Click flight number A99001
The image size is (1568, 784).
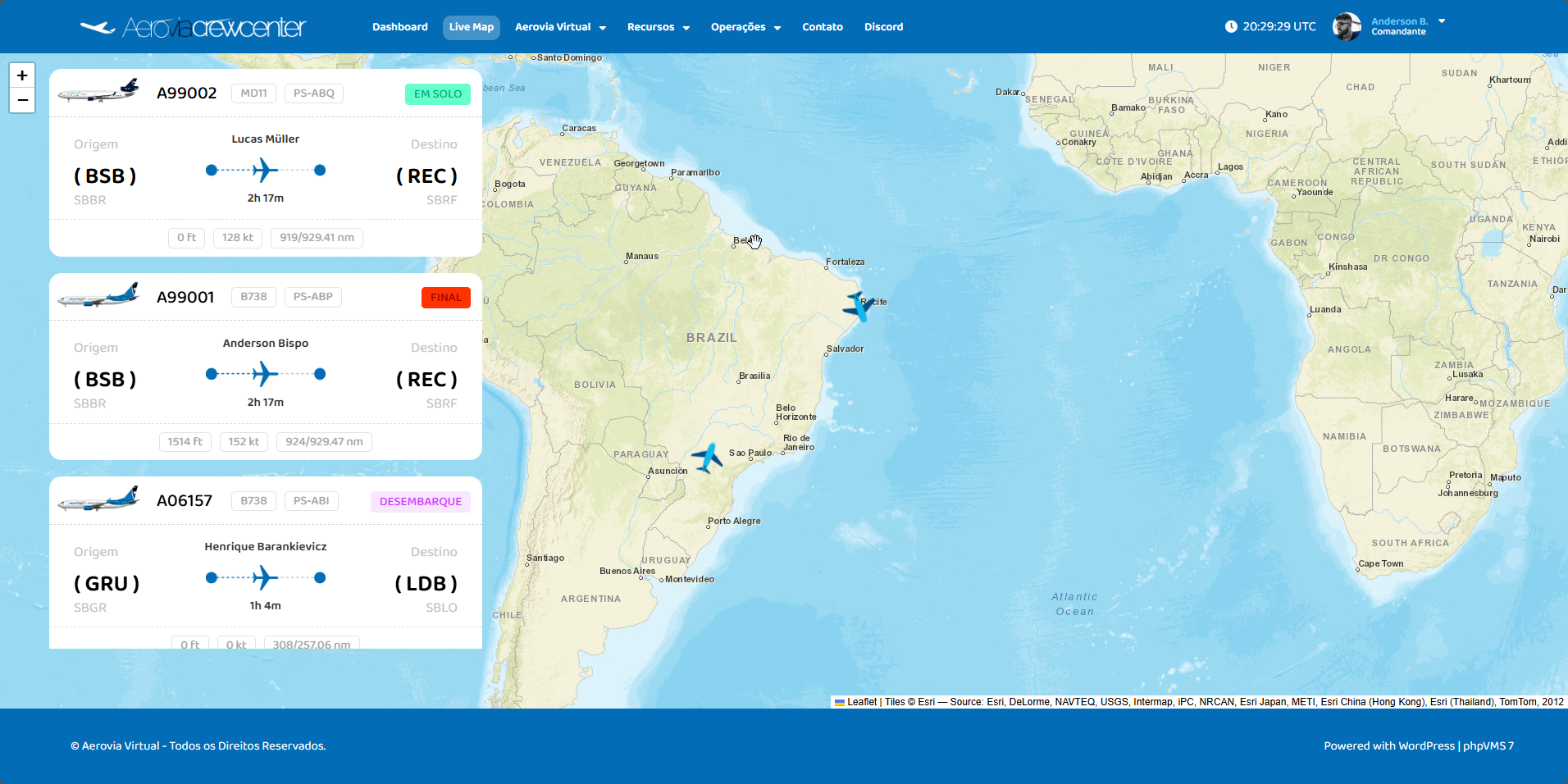click(x=185, y=298)
